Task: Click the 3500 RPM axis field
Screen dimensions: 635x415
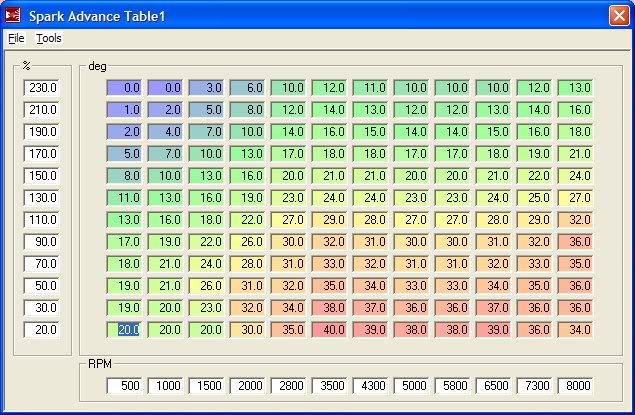Action: [x=329, y=385]
